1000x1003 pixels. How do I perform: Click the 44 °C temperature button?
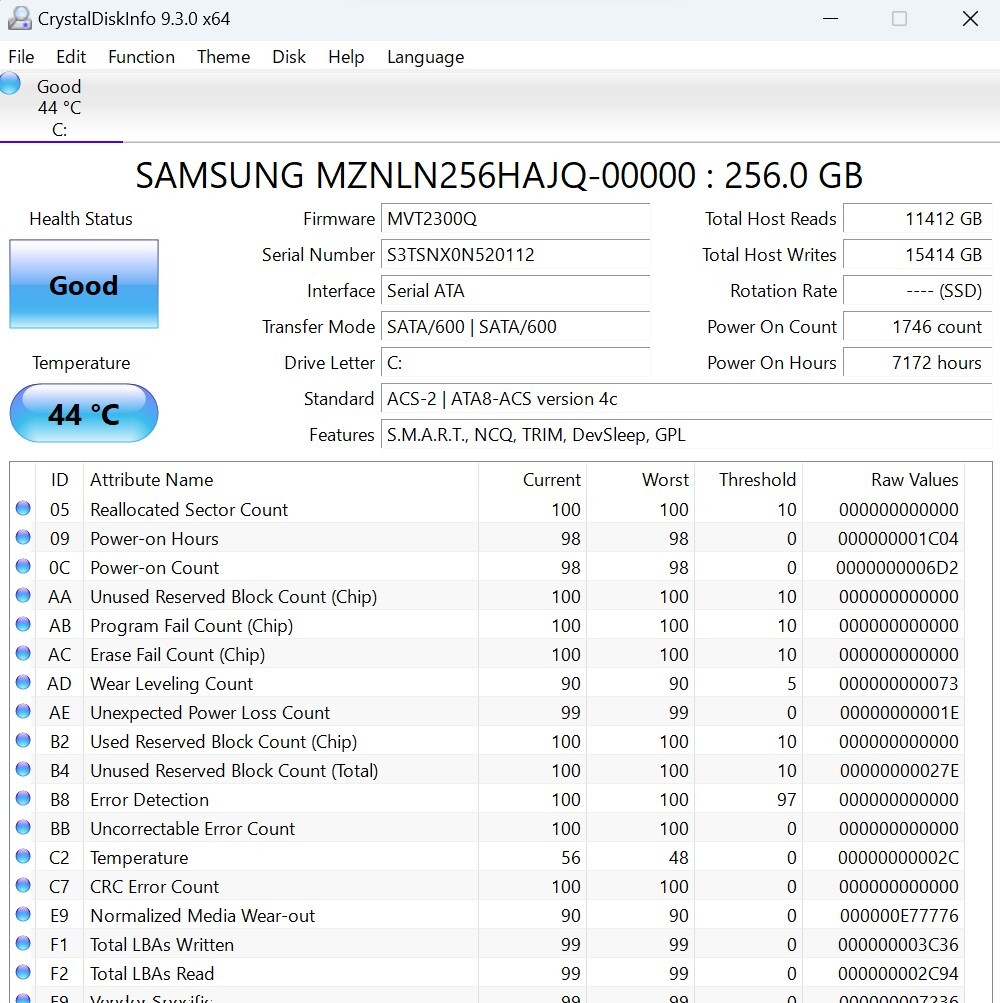(84, 413)
